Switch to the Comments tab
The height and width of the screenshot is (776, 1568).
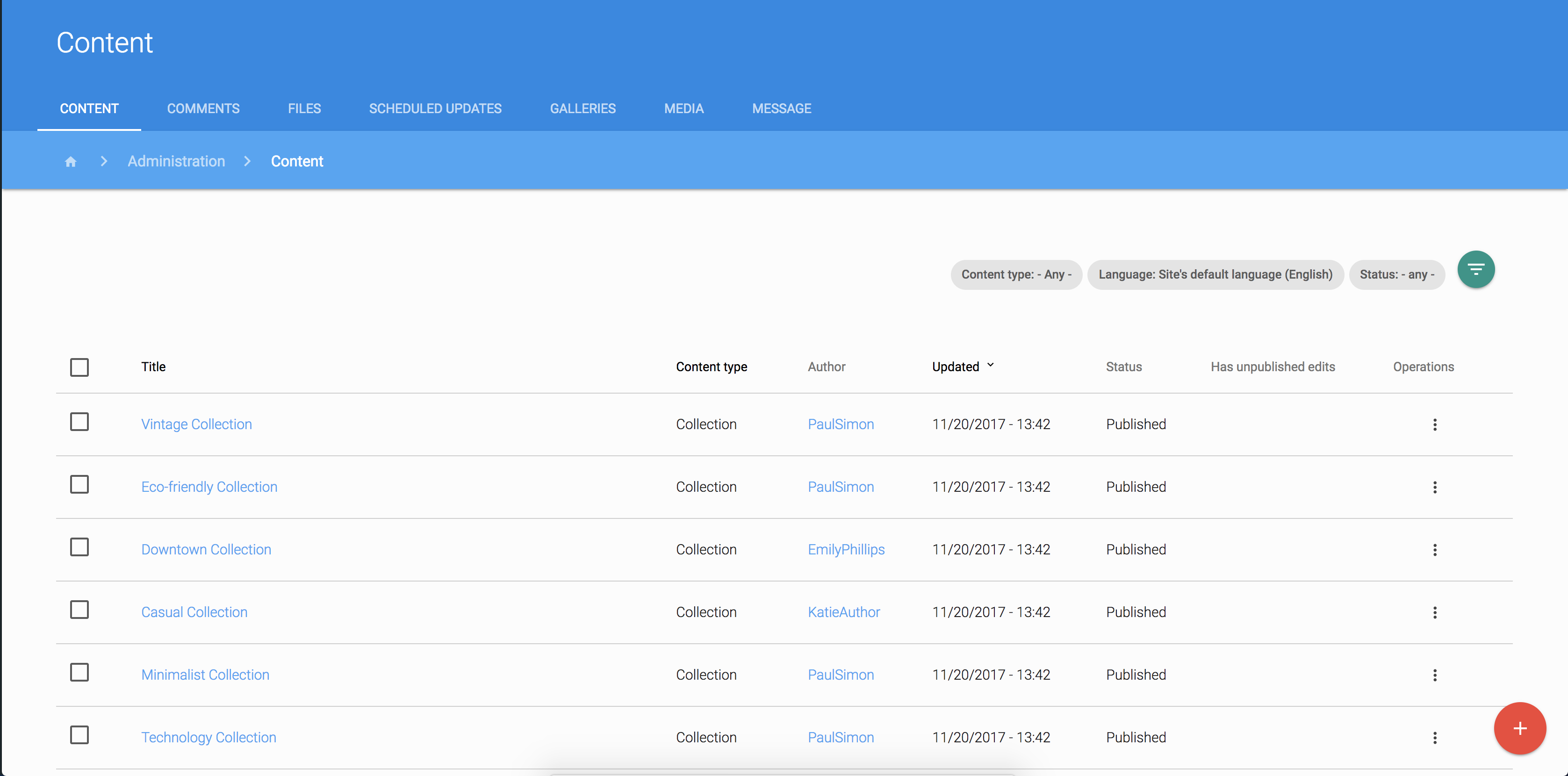pyautogui.click(x=203, y=108)
